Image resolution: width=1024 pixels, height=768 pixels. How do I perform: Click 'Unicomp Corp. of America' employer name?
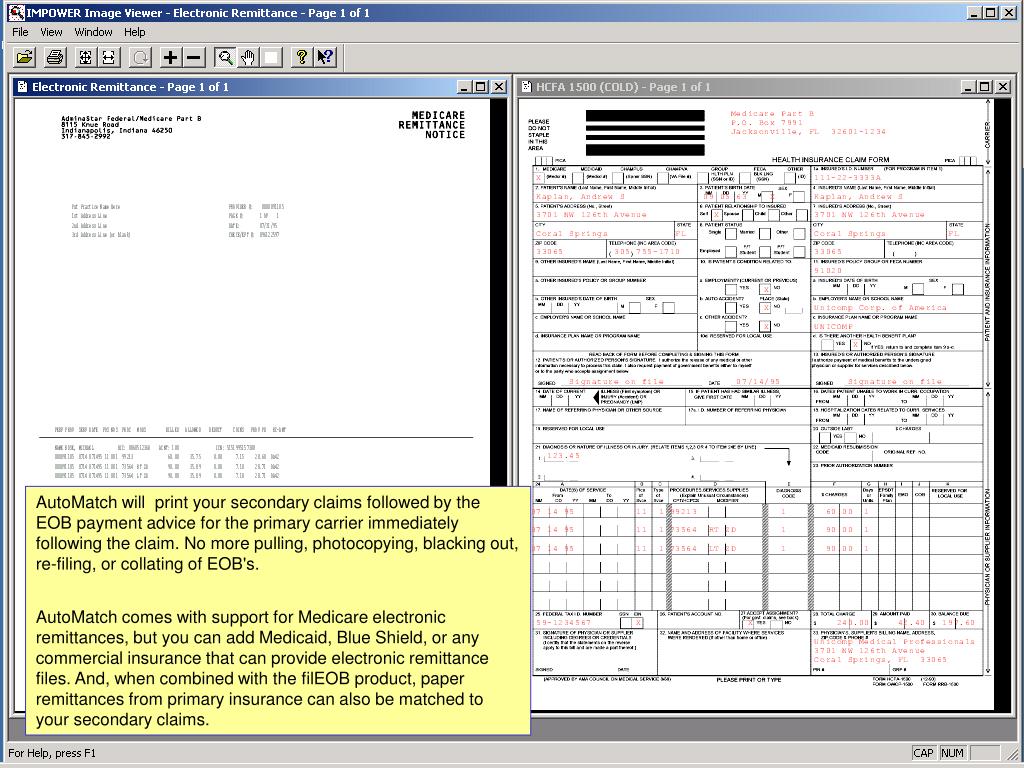880,308
